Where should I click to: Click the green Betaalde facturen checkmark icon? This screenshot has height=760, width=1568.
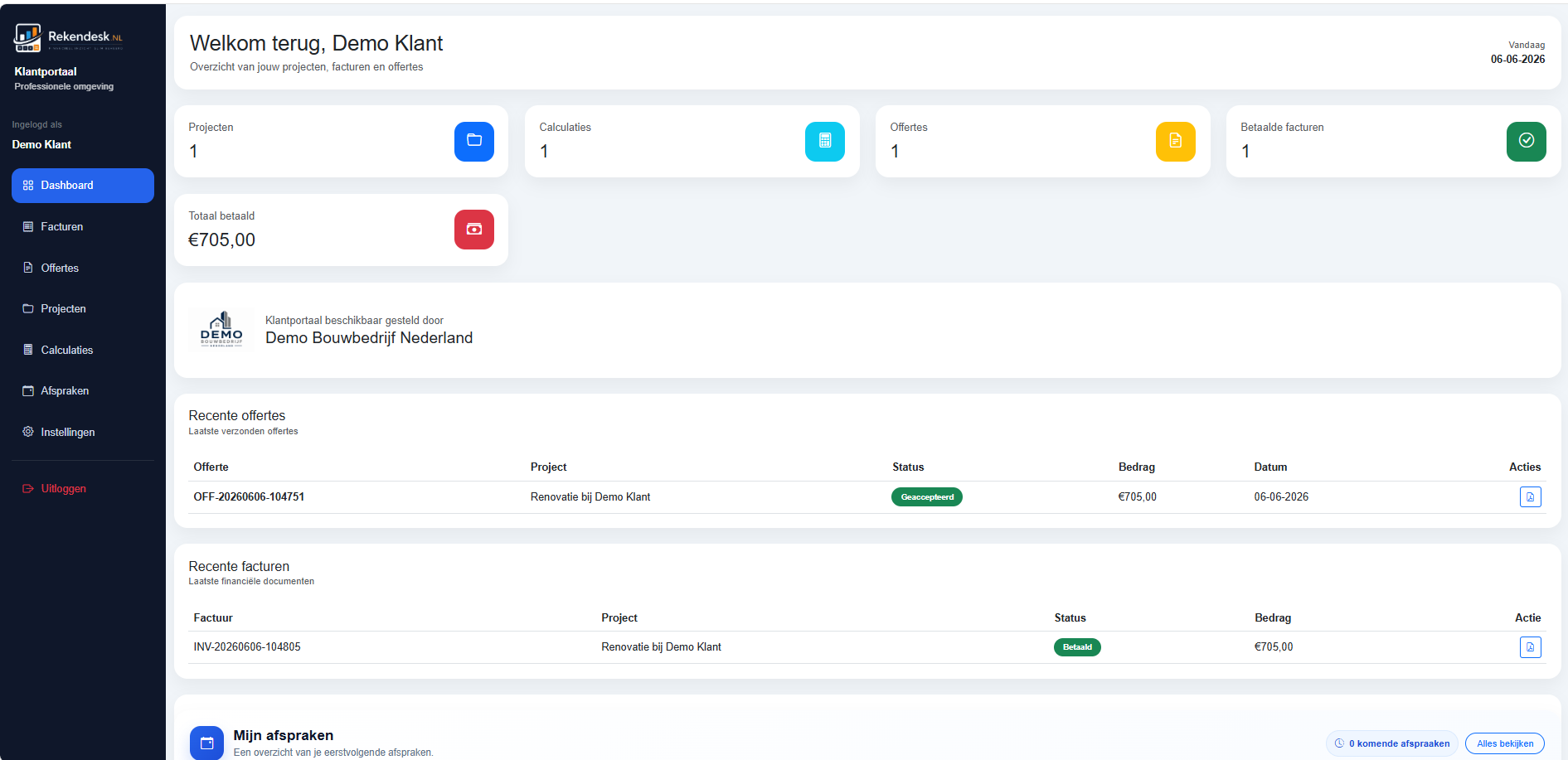1527,141
